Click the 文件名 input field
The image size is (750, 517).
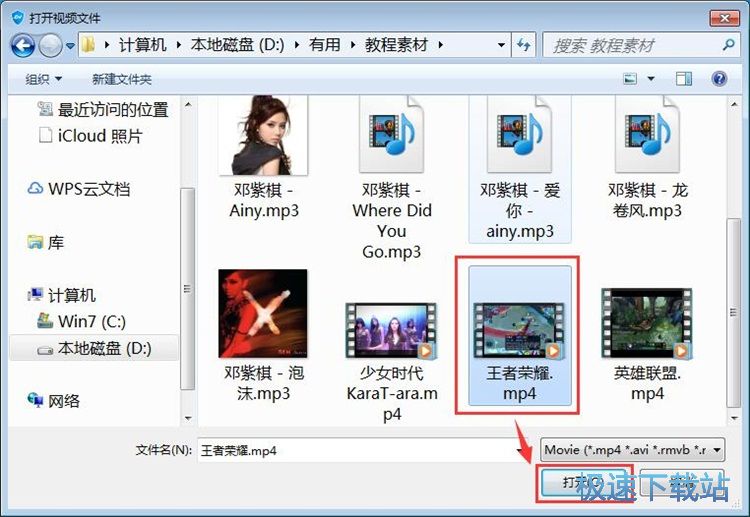(356, 450)
